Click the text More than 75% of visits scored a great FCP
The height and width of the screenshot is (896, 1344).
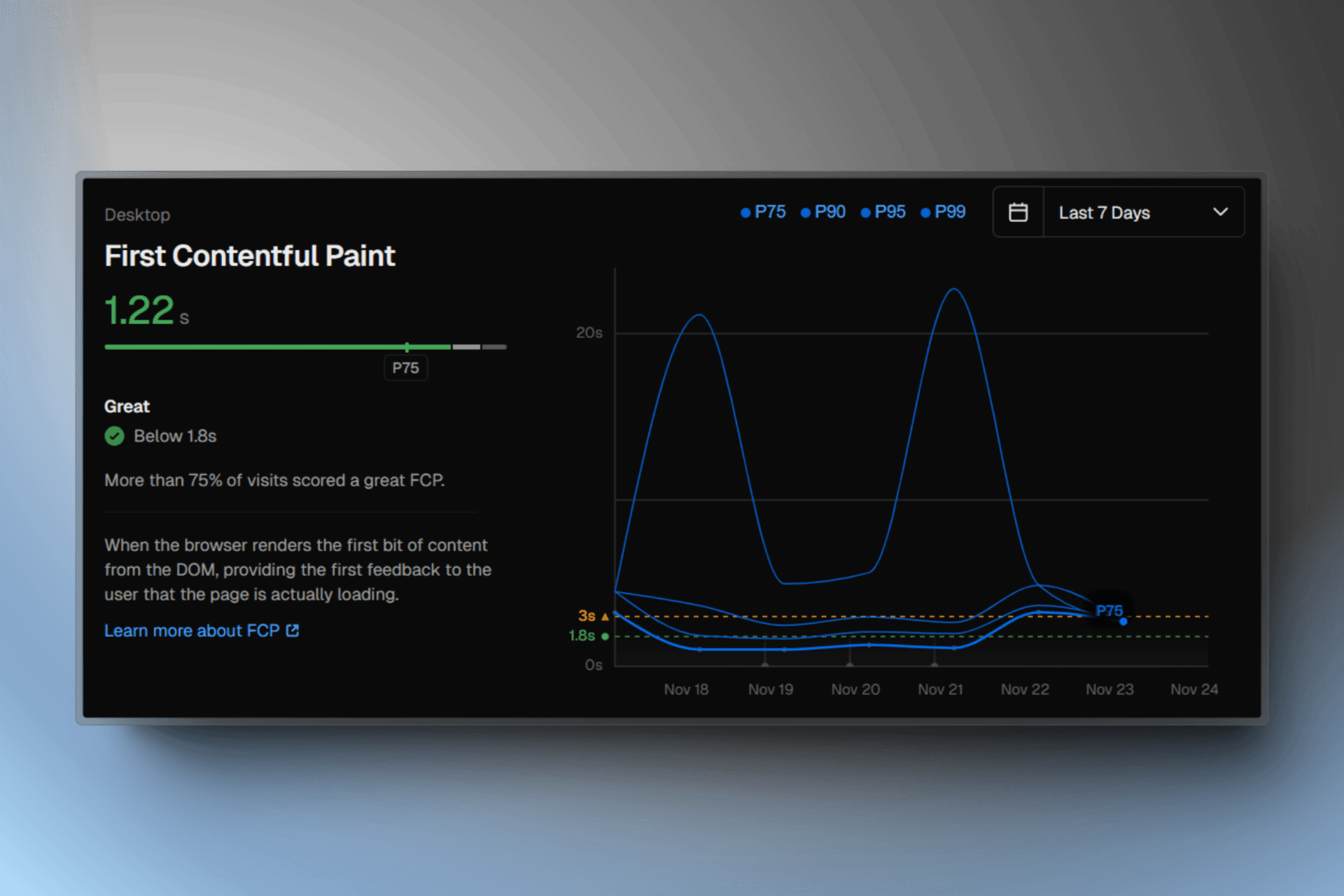point(274,480)
